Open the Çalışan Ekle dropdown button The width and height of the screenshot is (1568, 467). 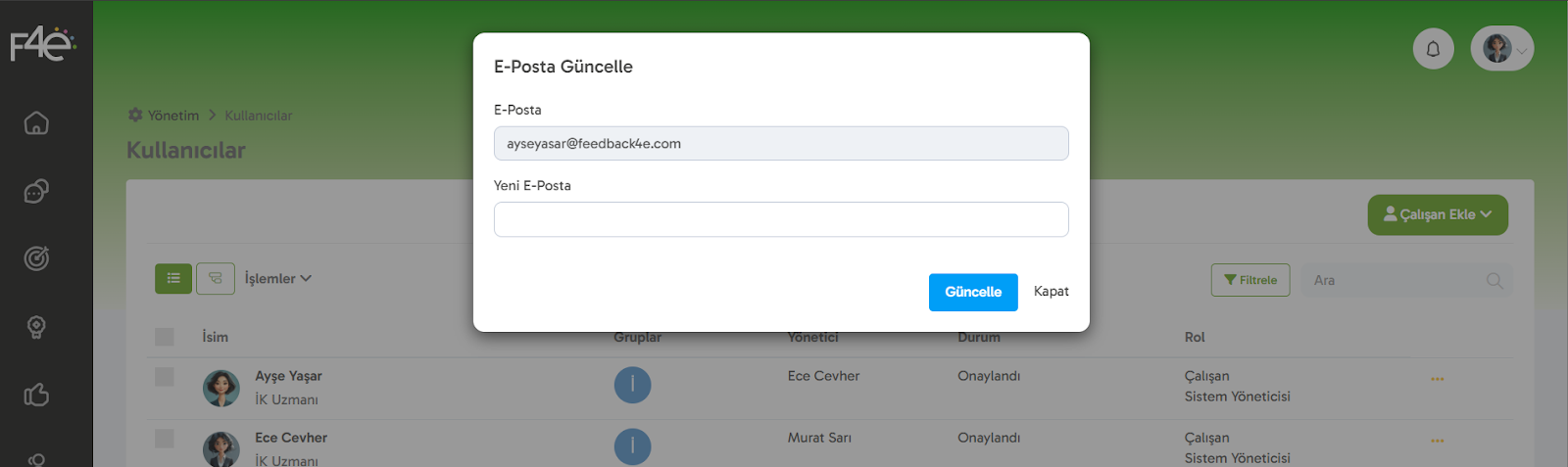tap(1437, 214)
